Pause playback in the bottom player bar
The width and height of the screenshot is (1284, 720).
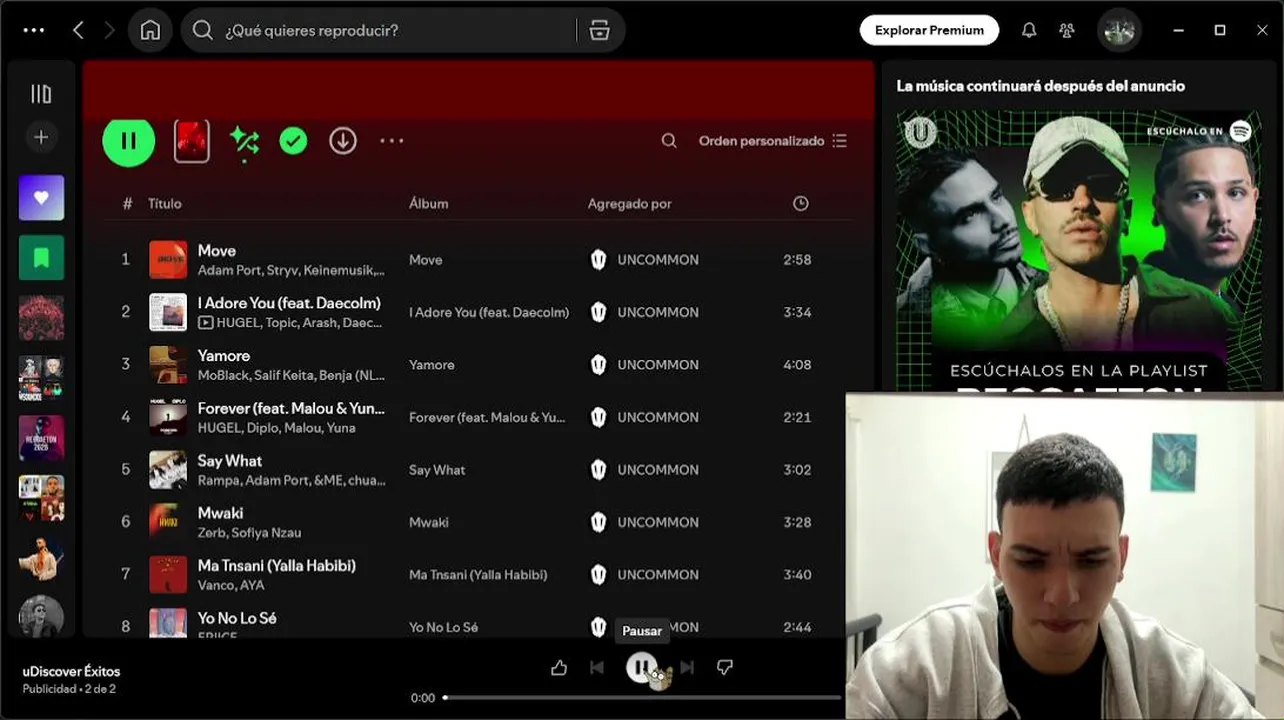[x=641, y=667]
